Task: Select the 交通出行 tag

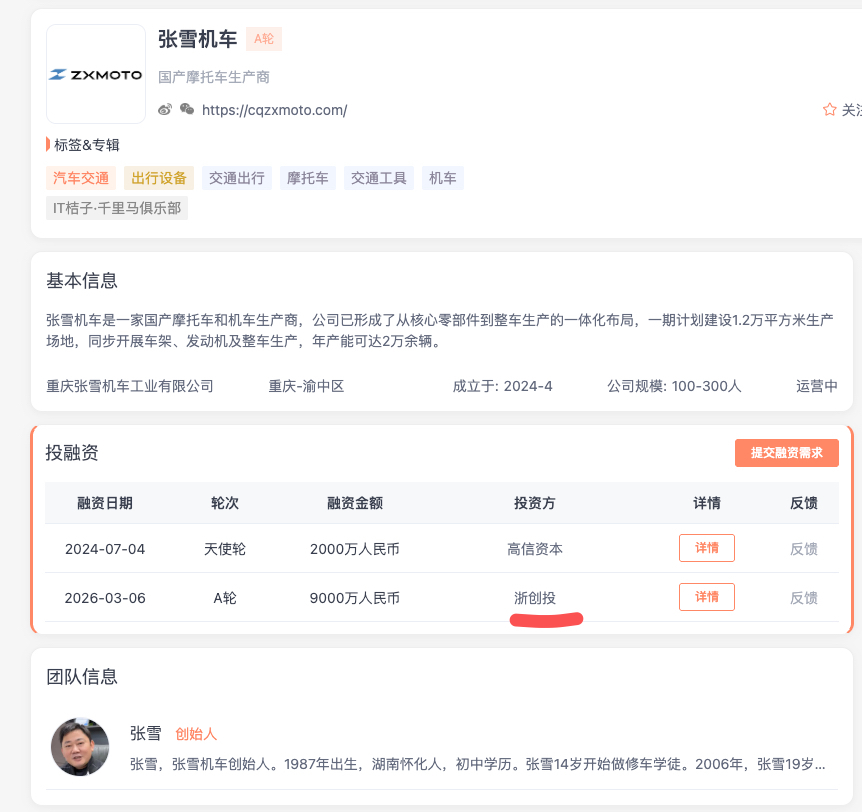Action: (x=237, y=178)
